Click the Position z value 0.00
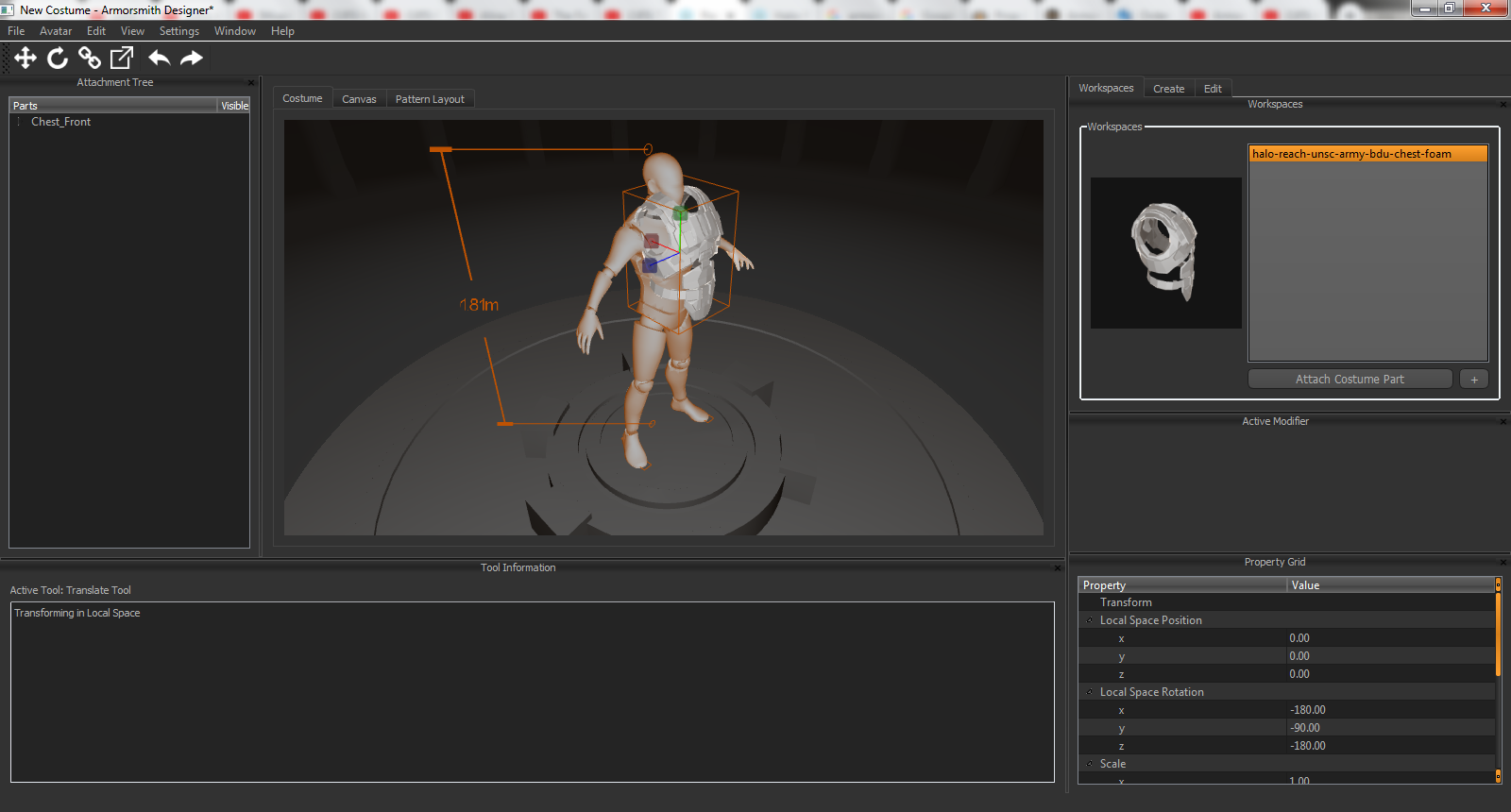 (1391, 675)
